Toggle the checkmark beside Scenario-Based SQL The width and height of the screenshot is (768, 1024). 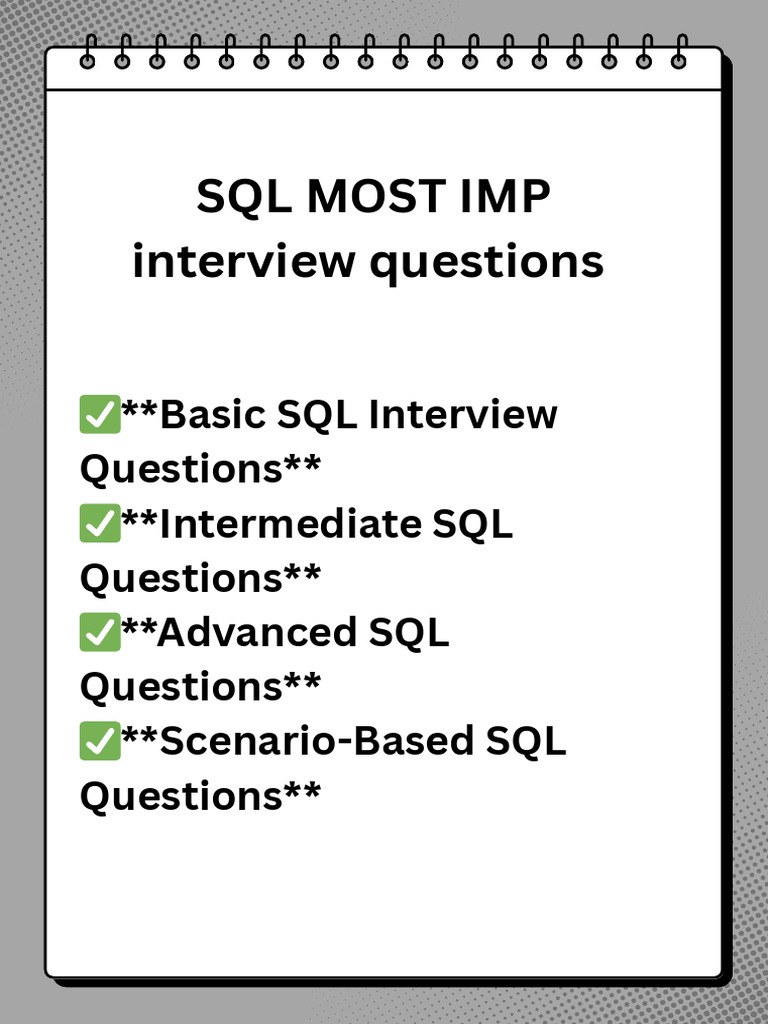[x=99, y=742]
